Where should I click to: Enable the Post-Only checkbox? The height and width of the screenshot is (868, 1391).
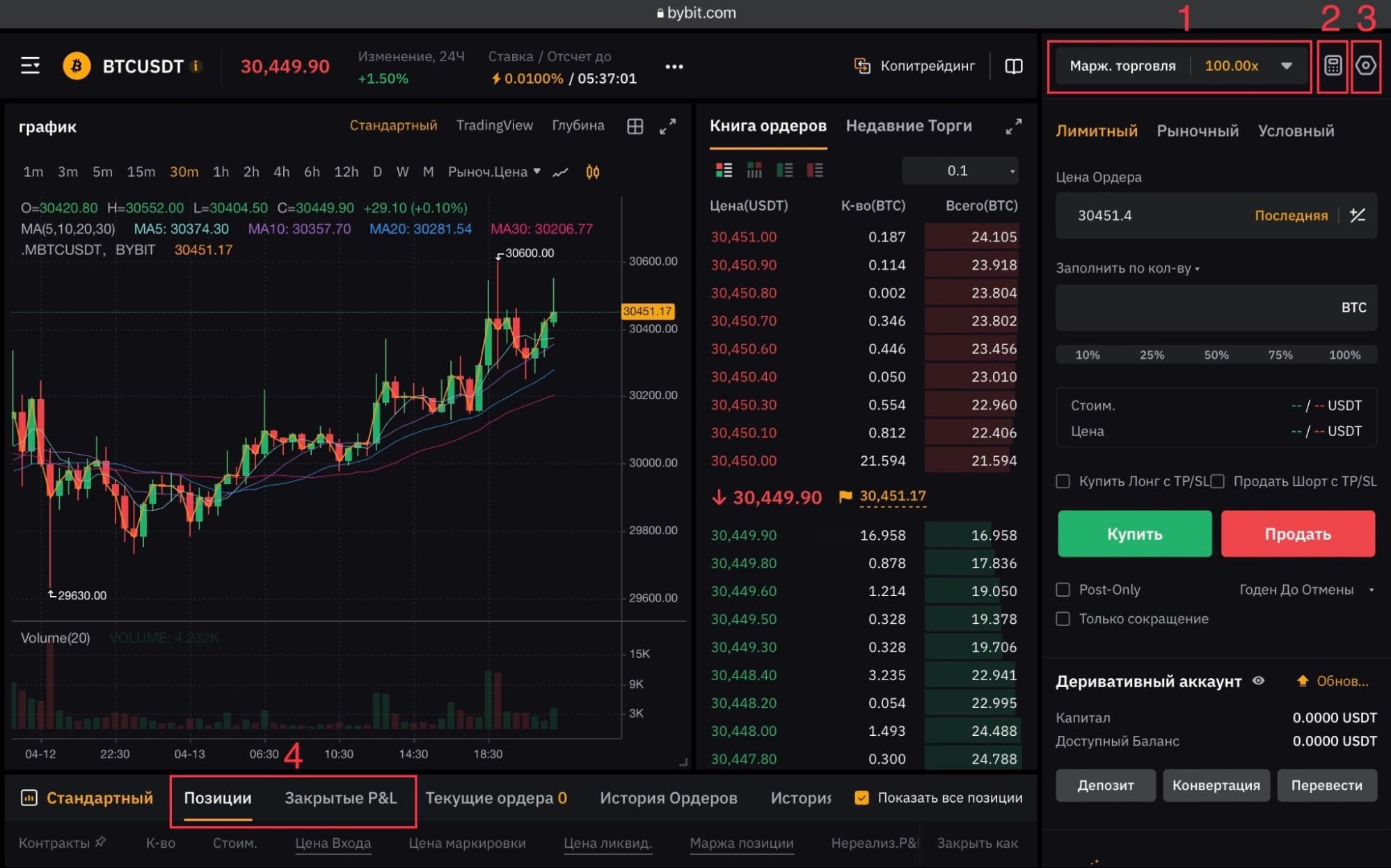pos(1063,590)
